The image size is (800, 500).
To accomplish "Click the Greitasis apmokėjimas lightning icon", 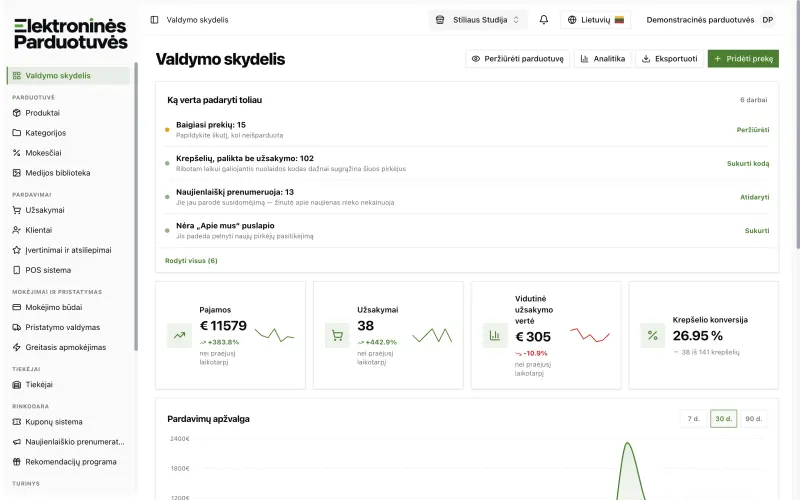I will point(17,347).
